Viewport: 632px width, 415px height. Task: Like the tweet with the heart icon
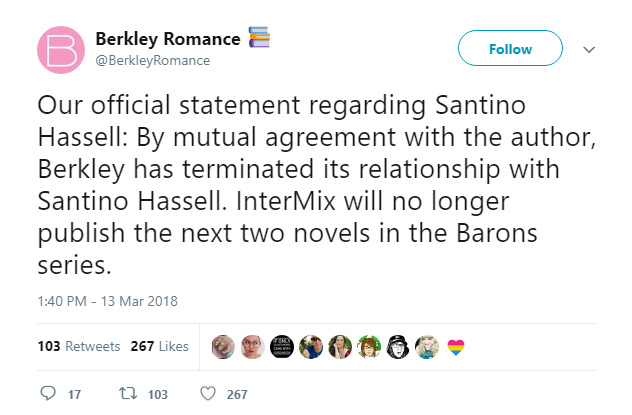pos(208,394)
